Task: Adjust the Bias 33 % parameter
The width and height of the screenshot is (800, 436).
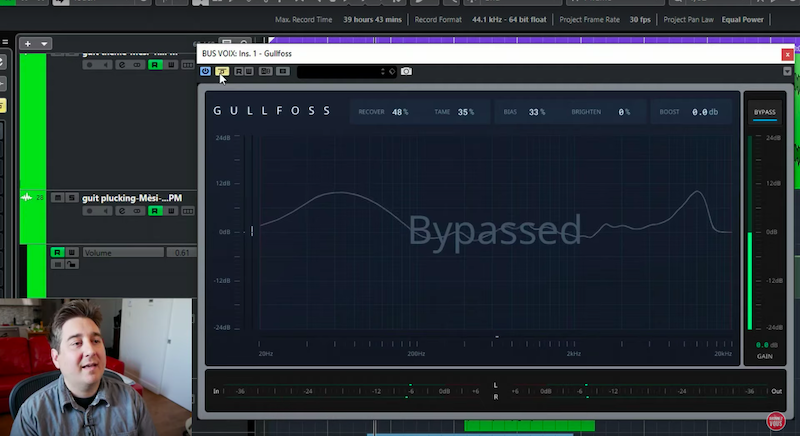Action: tap(524, 112)
